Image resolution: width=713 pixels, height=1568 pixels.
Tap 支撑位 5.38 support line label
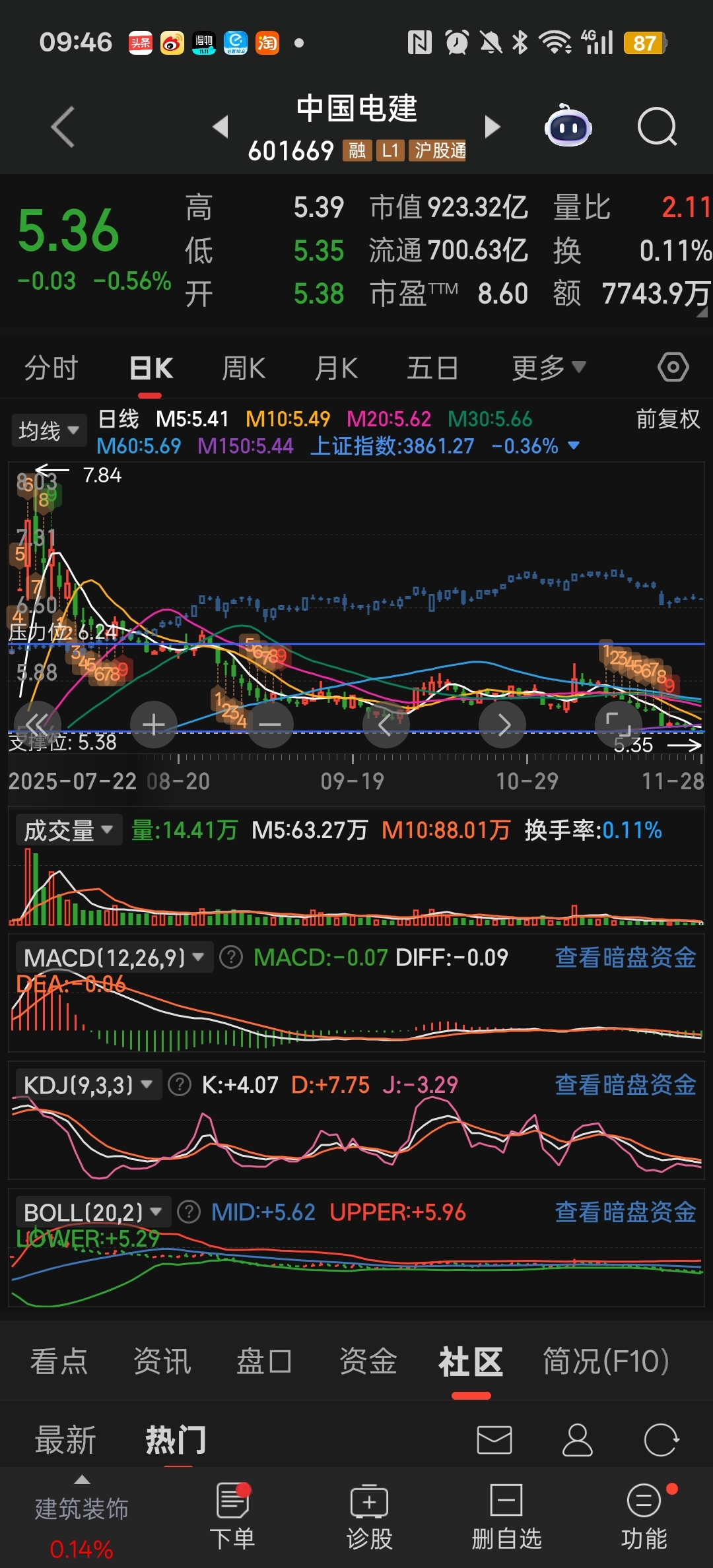point(63,742)
